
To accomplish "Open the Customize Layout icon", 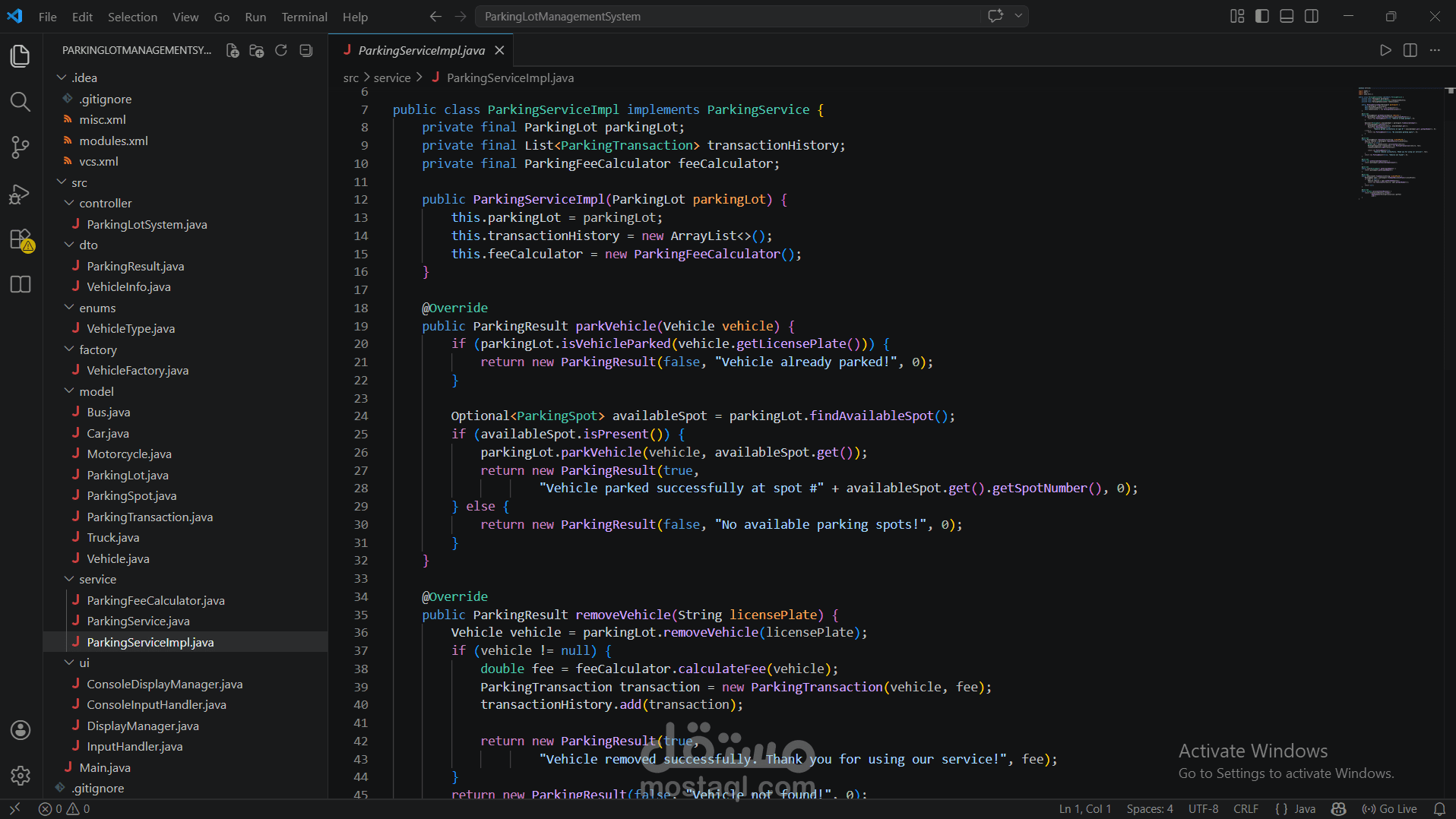I will point(1237,16).
